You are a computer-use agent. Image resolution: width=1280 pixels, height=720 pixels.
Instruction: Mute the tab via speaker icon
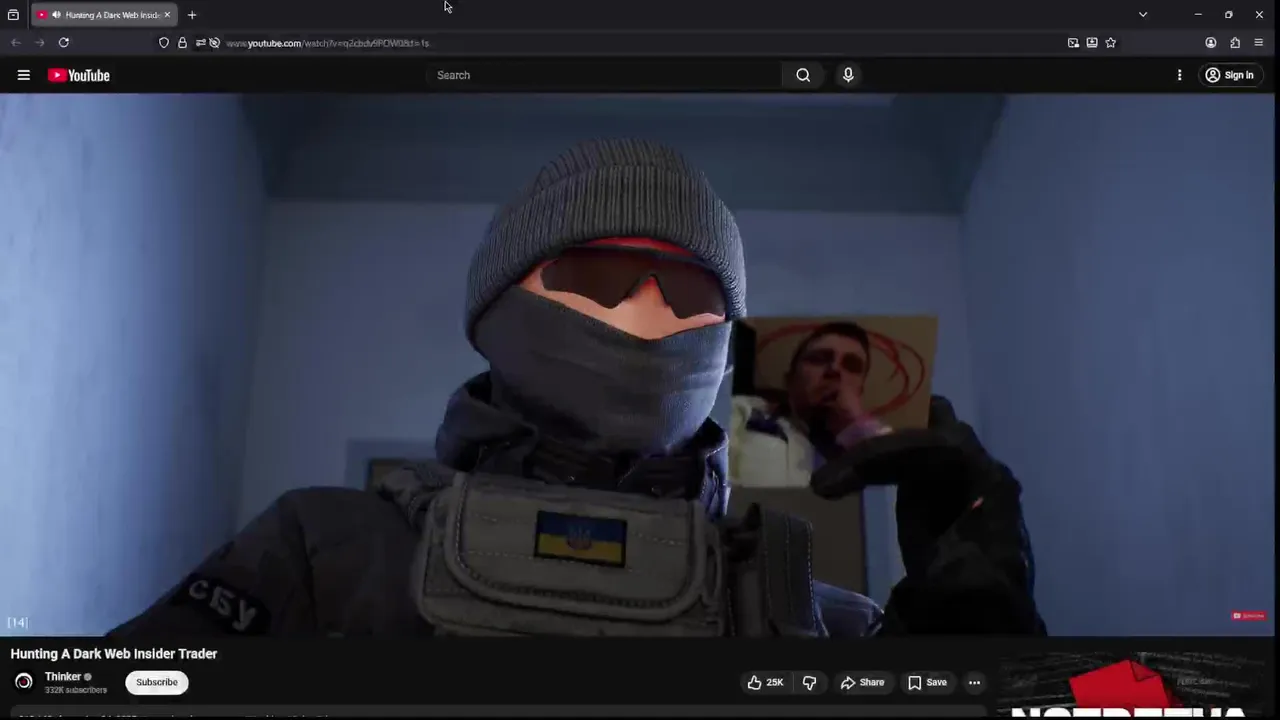(56, 15)
